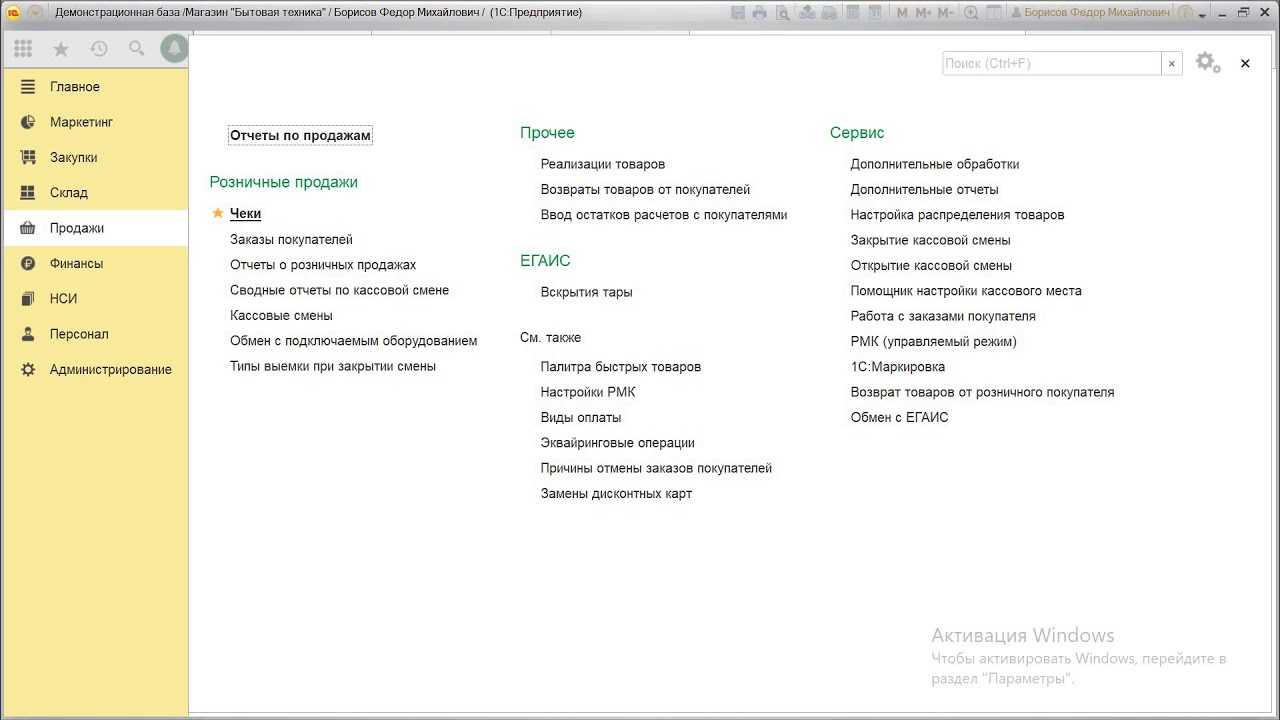This screenshot has width=1280, height=720.
Task: Open the 1C main menu dropdown button
Action: (x=36, y=12)
